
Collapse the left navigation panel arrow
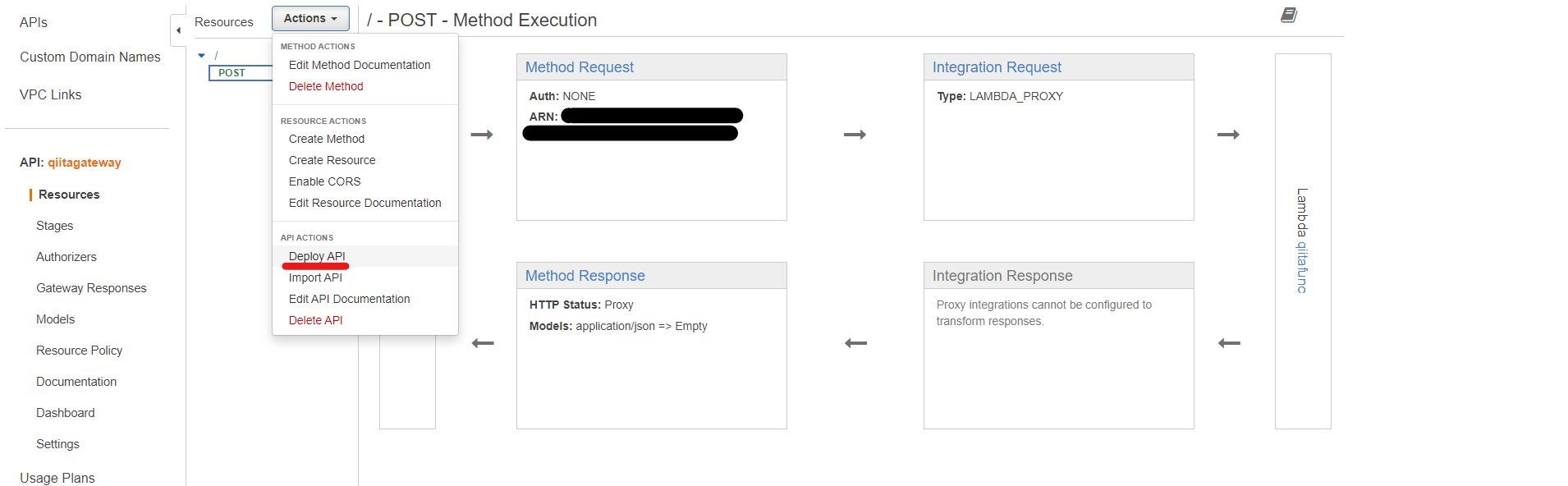pyautogui.click(x=178, y=30)
